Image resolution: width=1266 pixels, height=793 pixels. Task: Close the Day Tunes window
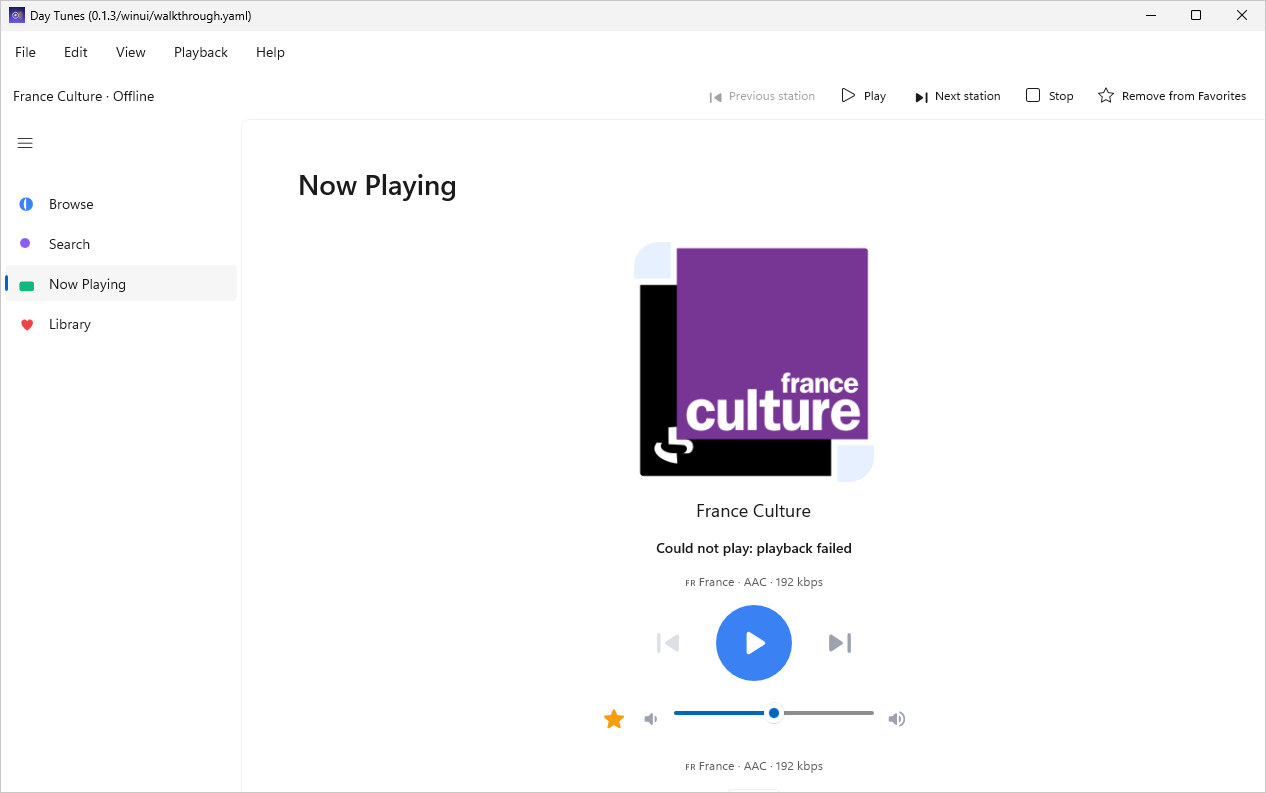1242,15
